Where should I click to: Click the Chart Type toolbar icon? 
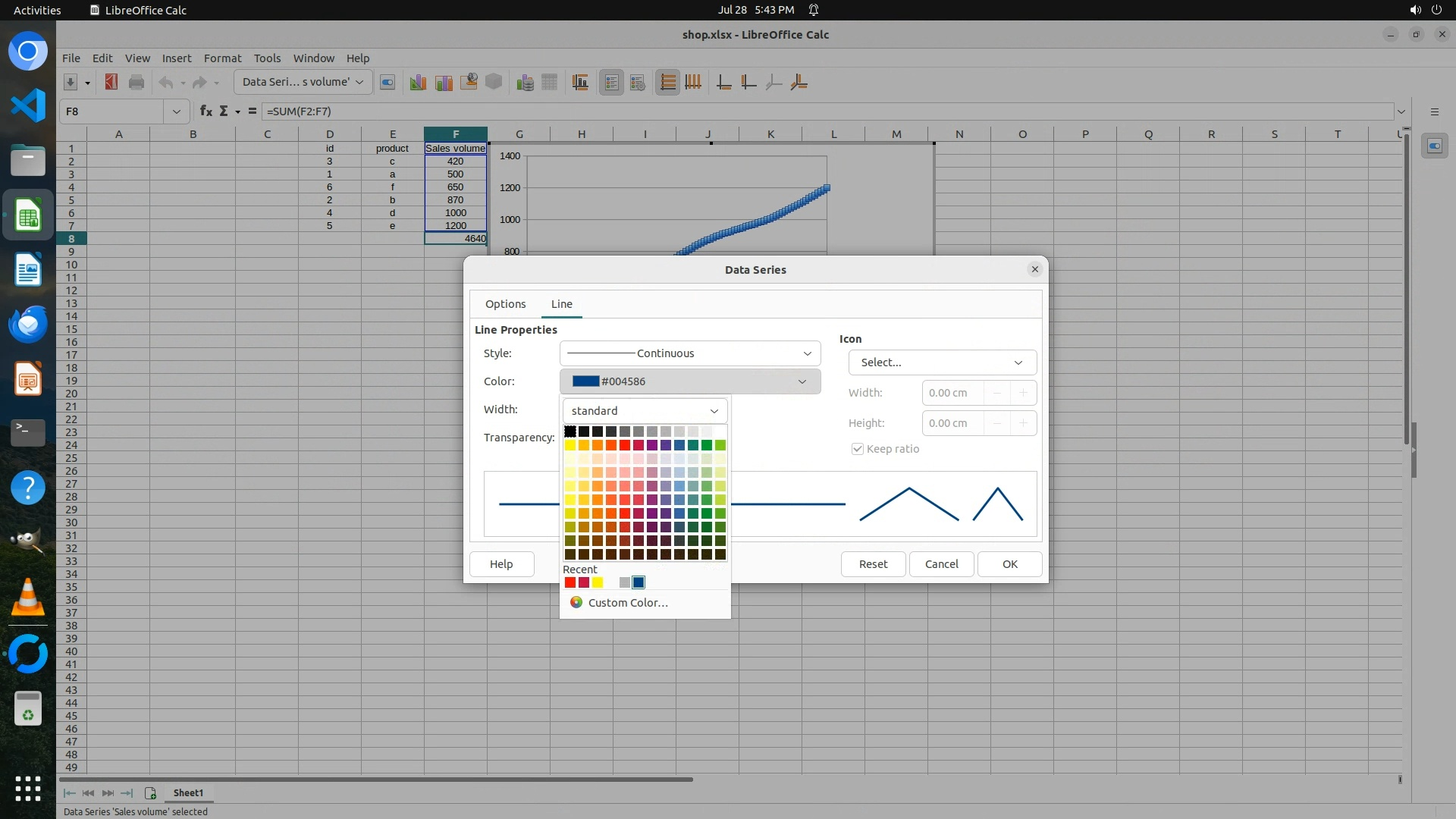418,83
